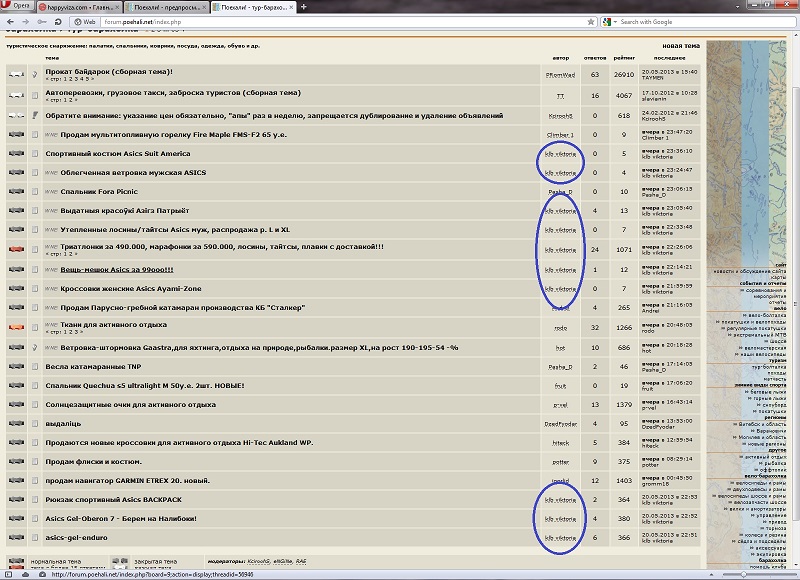Image resolution: width=800 pixels, height=580 pixels.
Task: Click the attachment icon beside Ветровка-штормовка Gaastra thread
Action: [35, 348]
